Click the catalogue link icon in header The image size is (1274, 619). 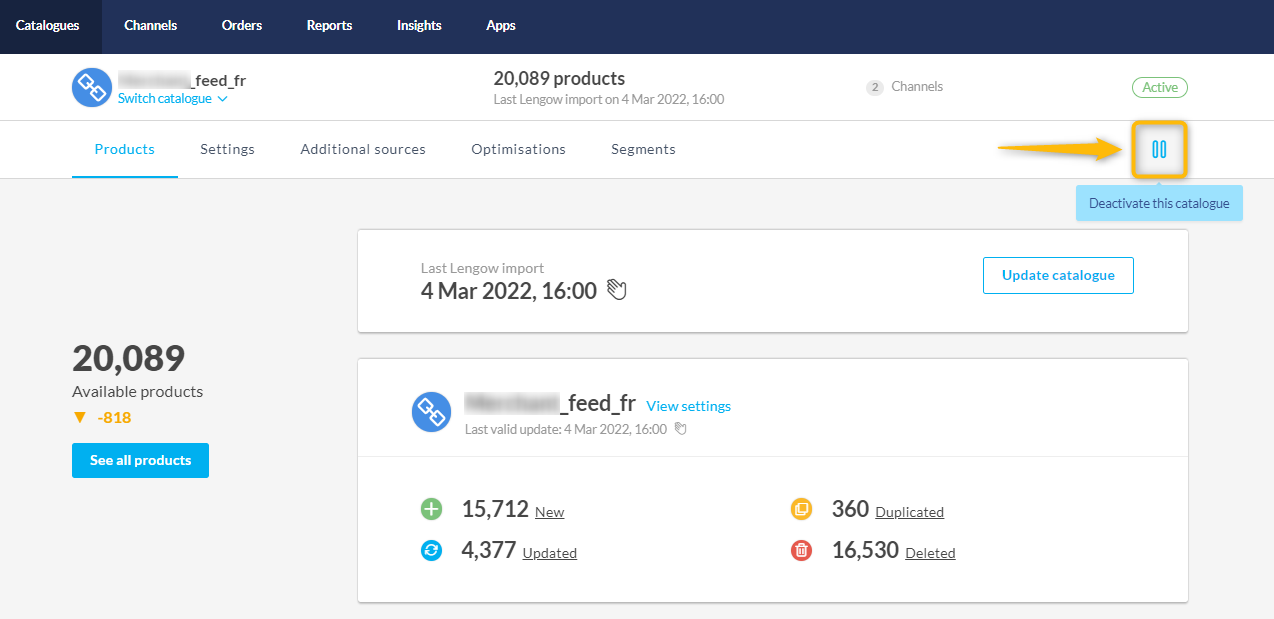point(92,88)
